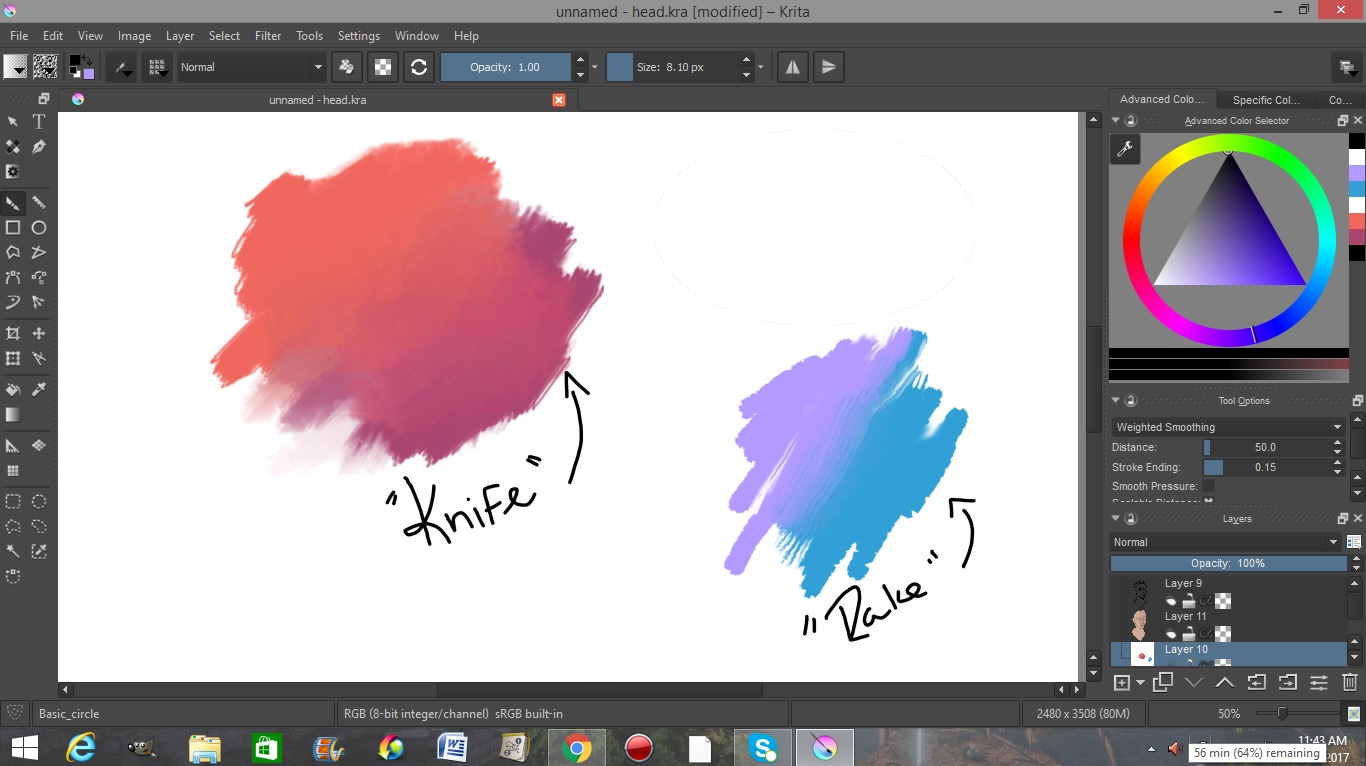
Task: Activate horizontal mirror tool in toolbar
Action: click(793, 67)
